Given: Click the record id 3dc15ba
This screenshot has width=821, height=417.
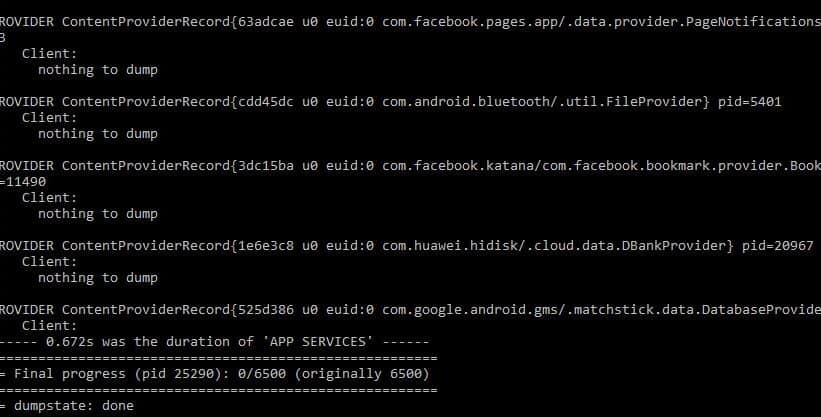Looking at the screenshot, I should 266,166.
